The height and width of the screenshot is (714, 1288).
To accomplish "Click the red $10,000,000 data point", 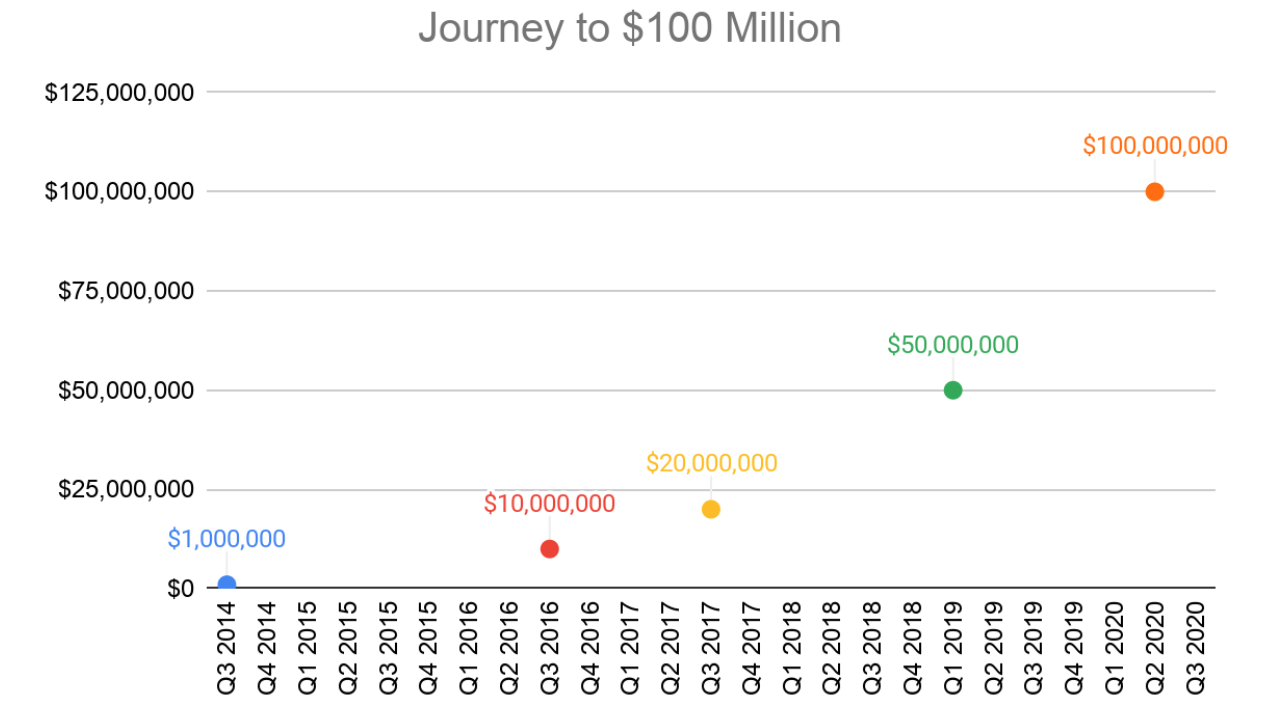I will (x=549, y=549).
